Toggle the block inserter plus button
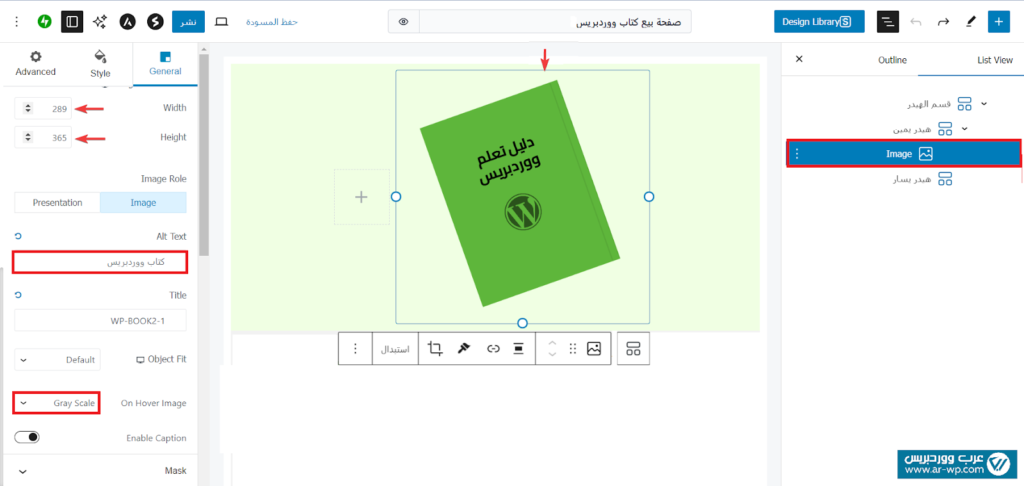The image size is (1024, 486). tap(998, 21)
